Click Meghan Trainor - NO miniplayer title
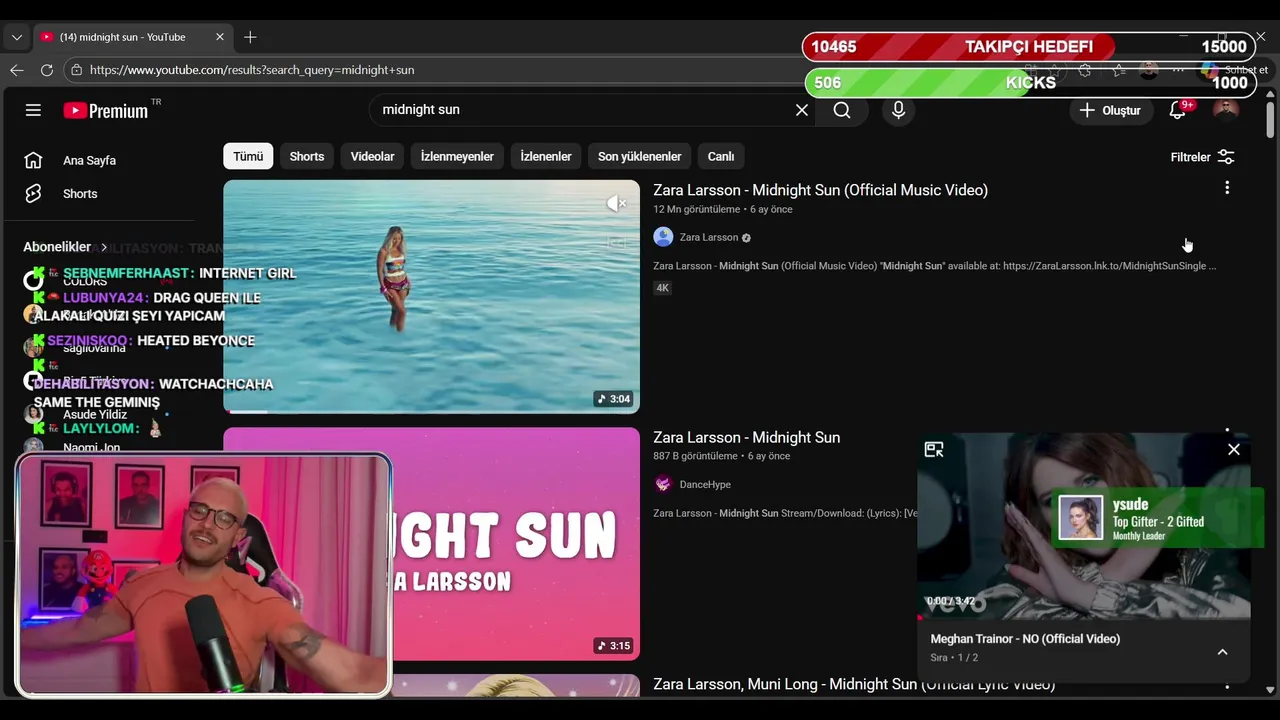The height and width of the screenshot is (720, 1280). tap(1025, 639)
